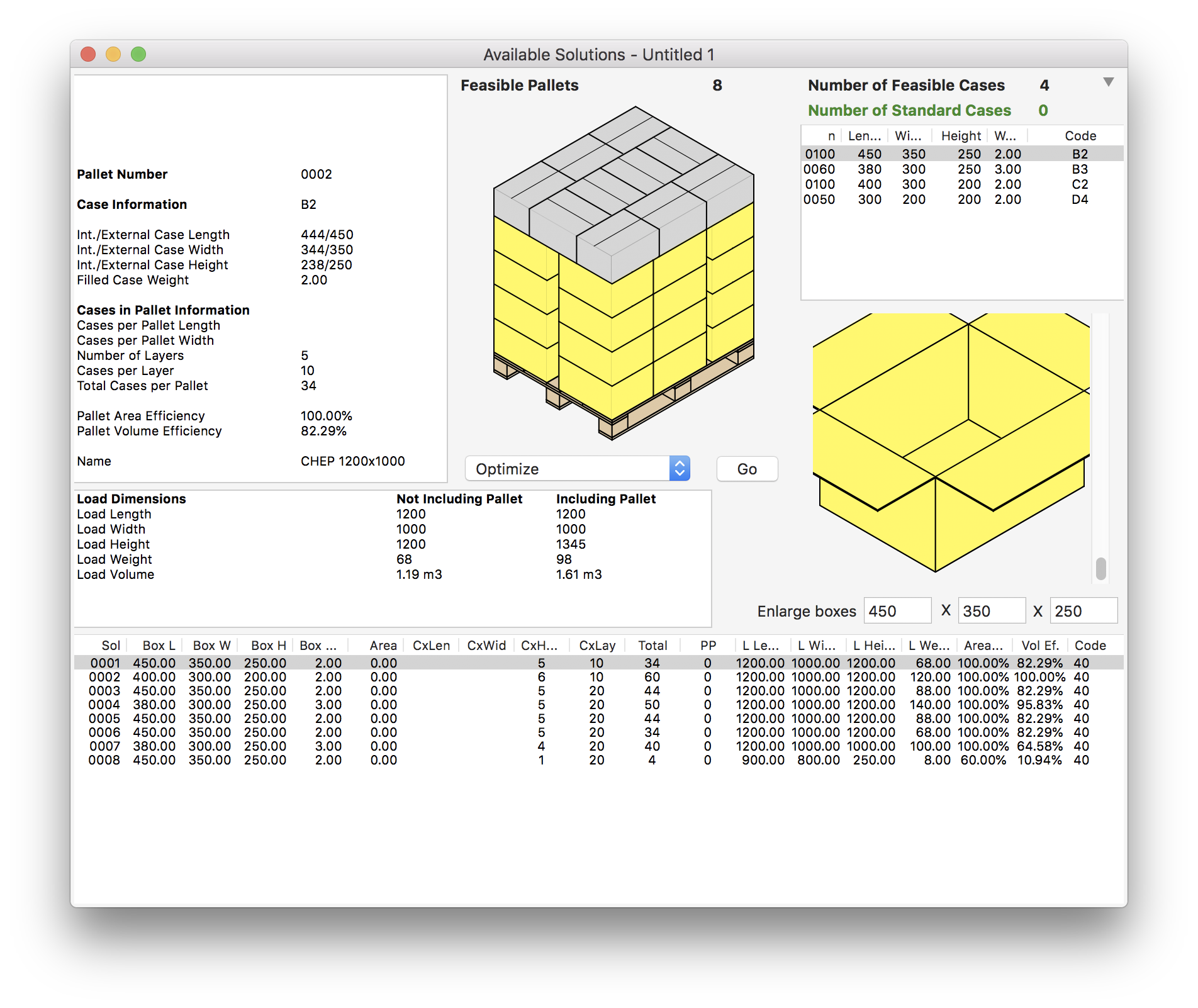1198x1008 pixels.
Task: Select solution row 0007
Action: 598,746
